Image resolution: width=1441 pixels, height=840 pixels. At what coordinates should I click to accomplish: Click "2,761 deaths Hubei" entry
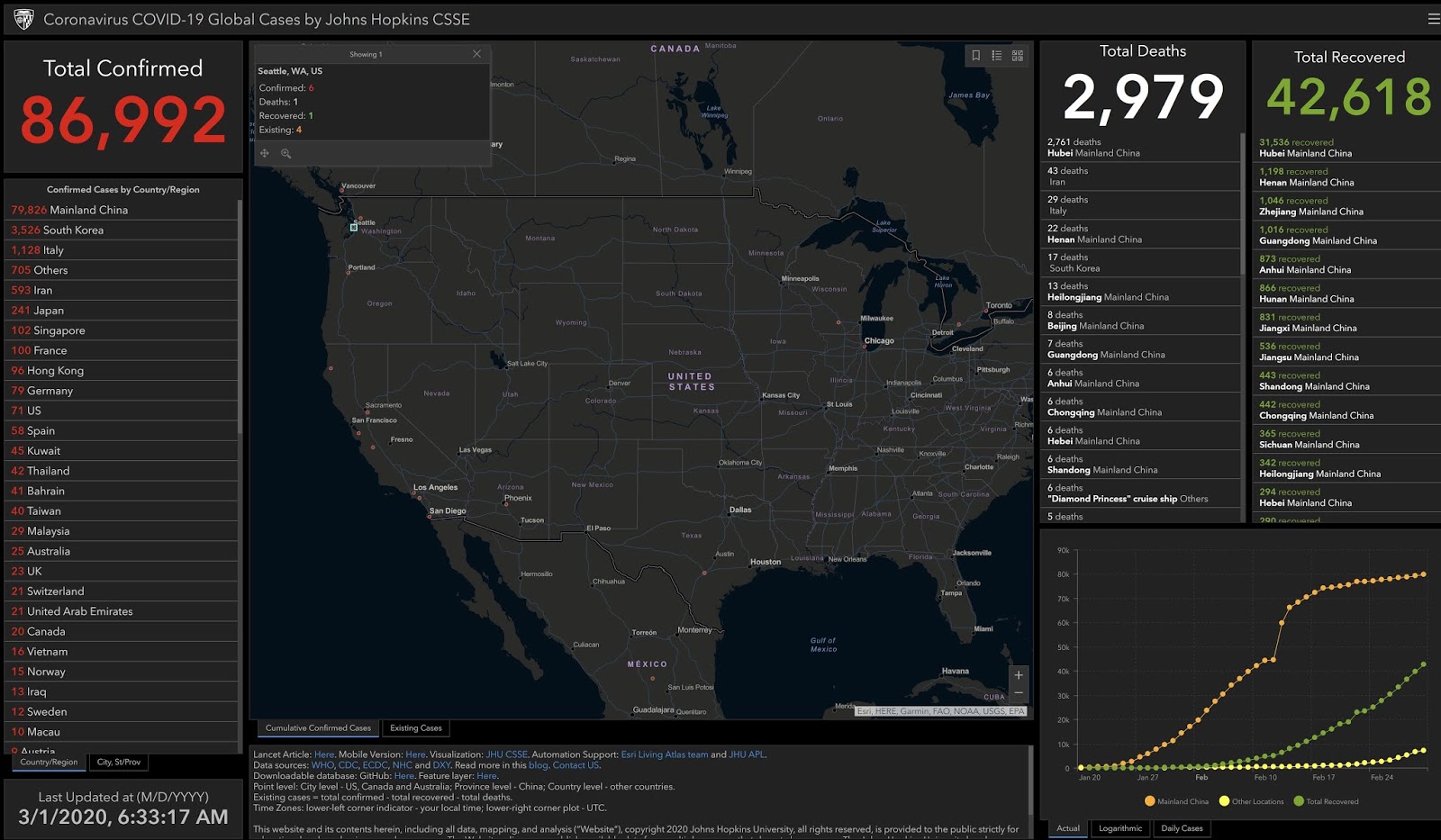[1140, 148]
